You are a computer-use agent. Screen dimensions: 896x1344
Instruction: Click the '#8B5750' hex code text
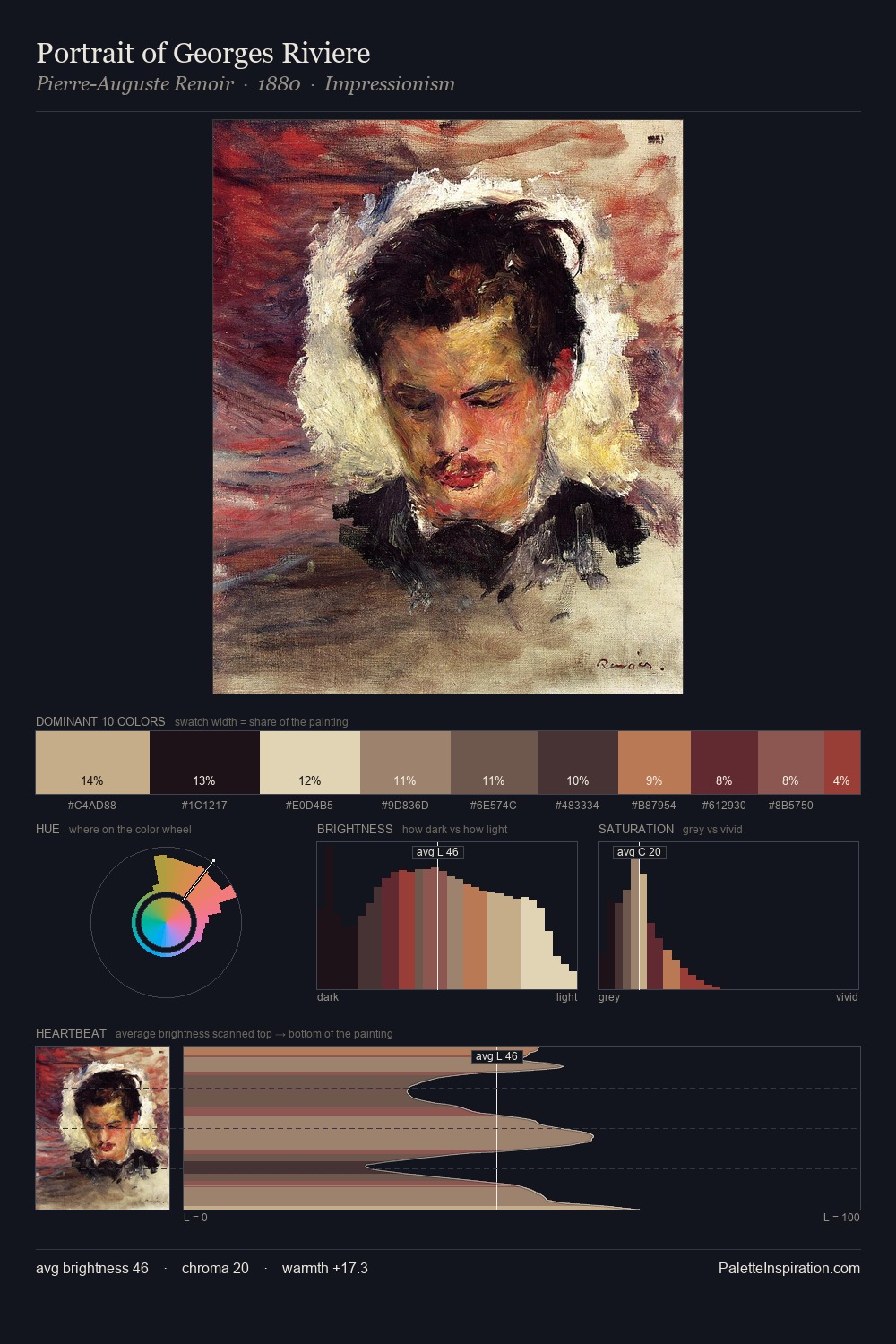pyautogui.click(x=790, y=805)
